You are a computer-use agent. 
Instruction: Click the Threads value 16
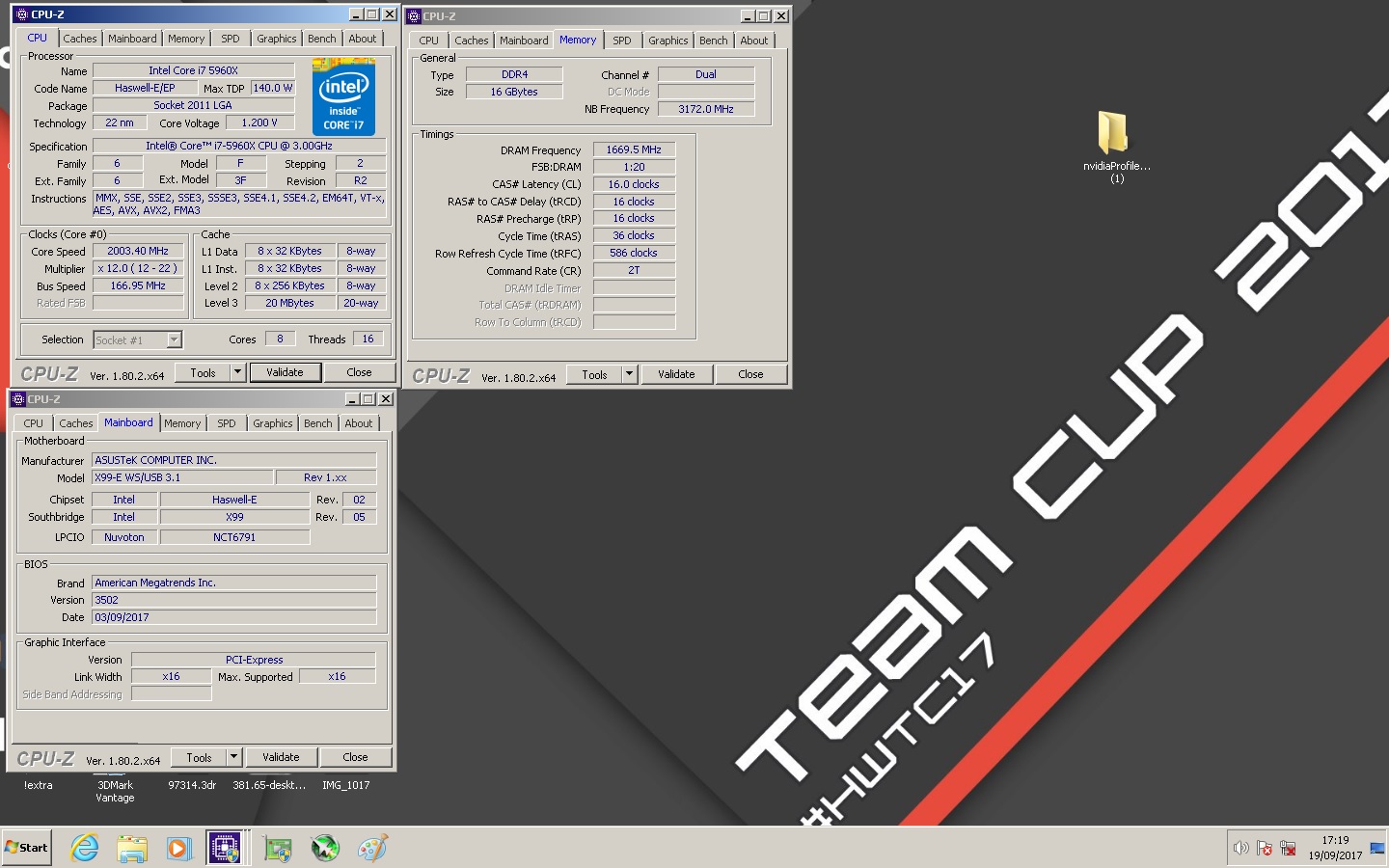(x=368, y=339)
